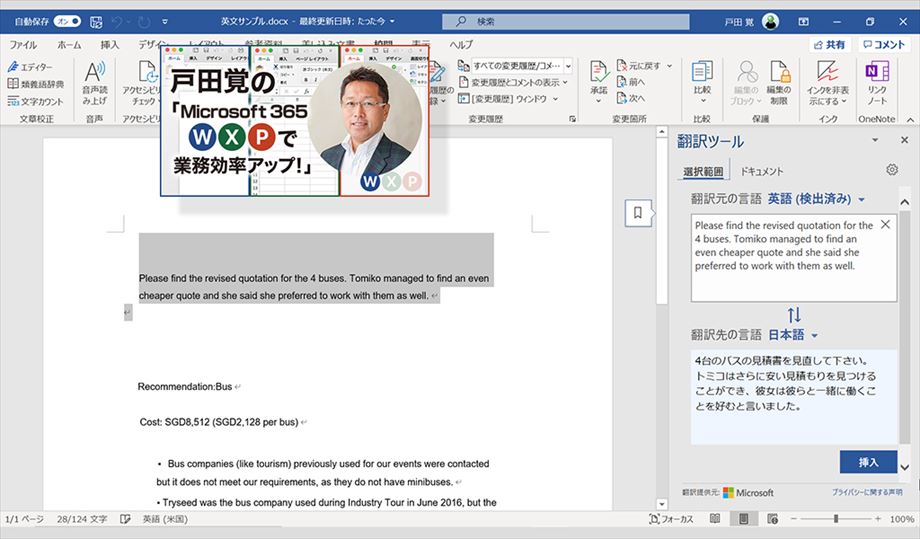The height and width of the screenshot is (539, 920).
Task: Open translator settings gear
Action: click(892, 170)
